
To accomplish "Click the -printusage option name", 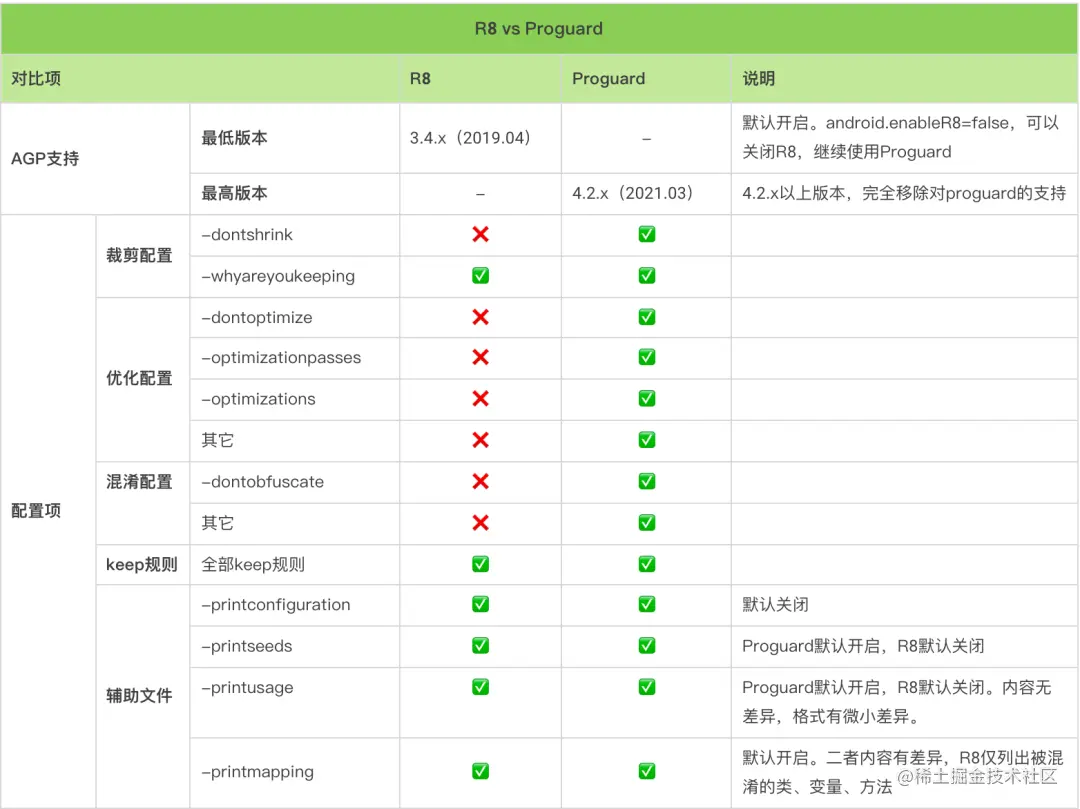I will 247,687.
